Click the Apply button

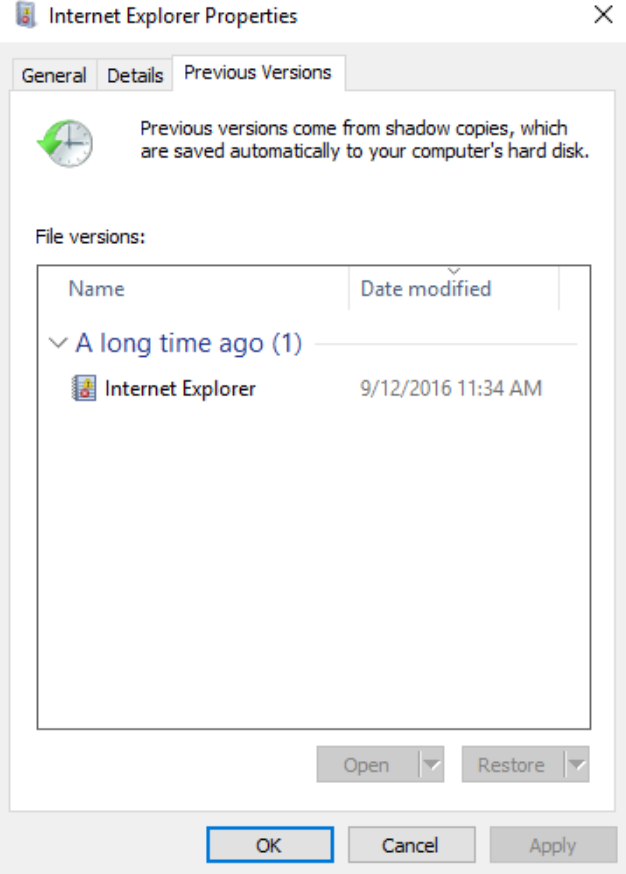click(553, 845)
